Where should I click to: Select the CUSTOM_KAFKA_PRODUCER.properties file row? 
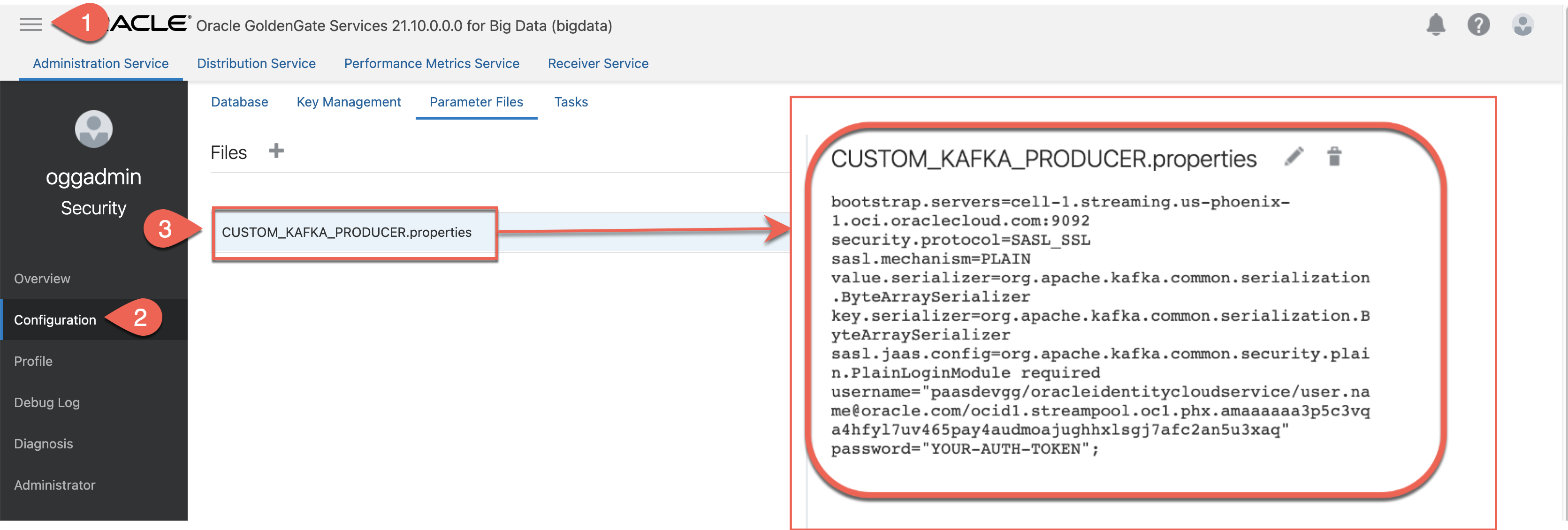[x=346, y=233]
